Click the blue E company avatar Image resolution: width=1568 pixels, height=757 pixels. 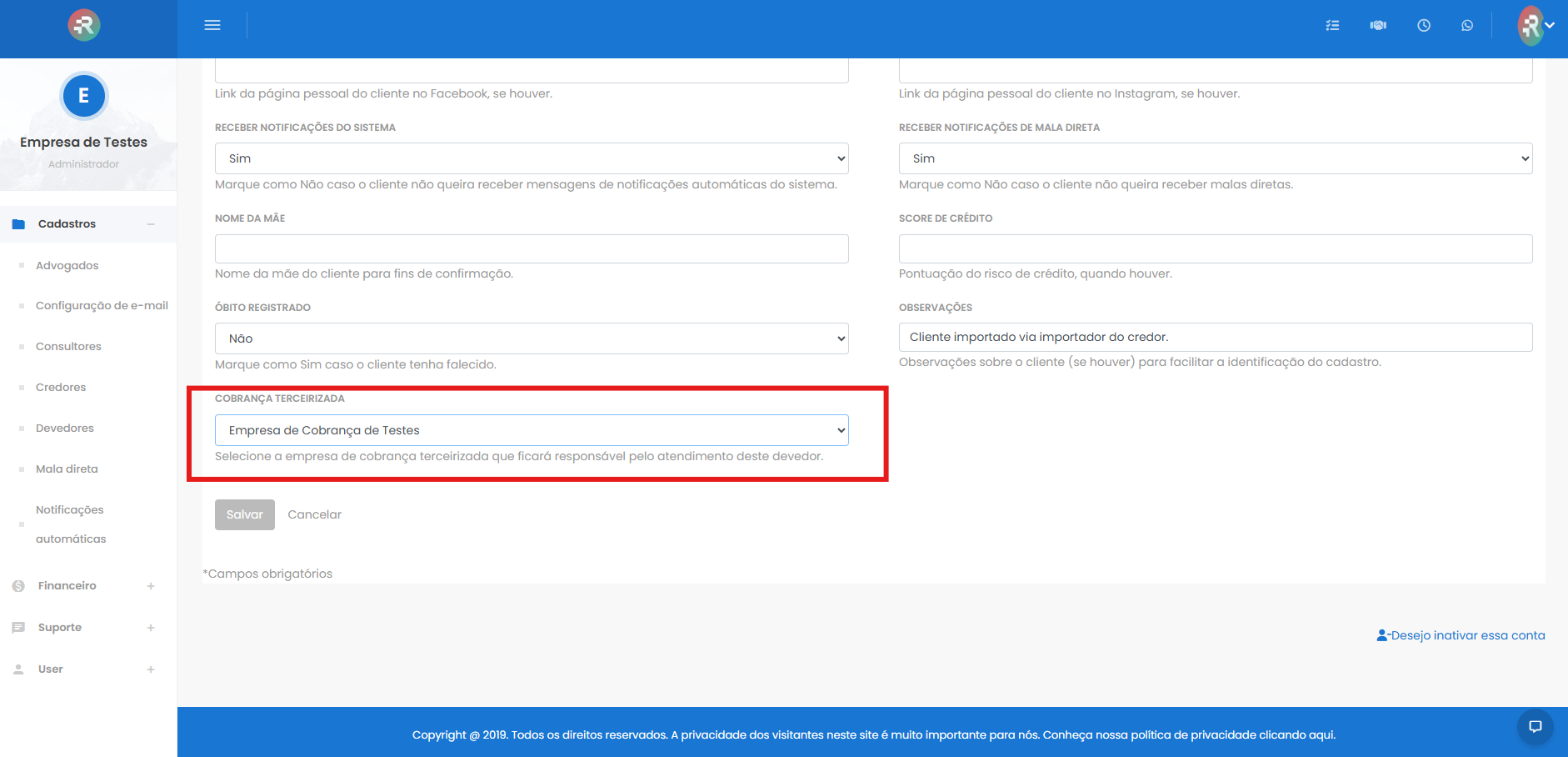tap(83, 96)
